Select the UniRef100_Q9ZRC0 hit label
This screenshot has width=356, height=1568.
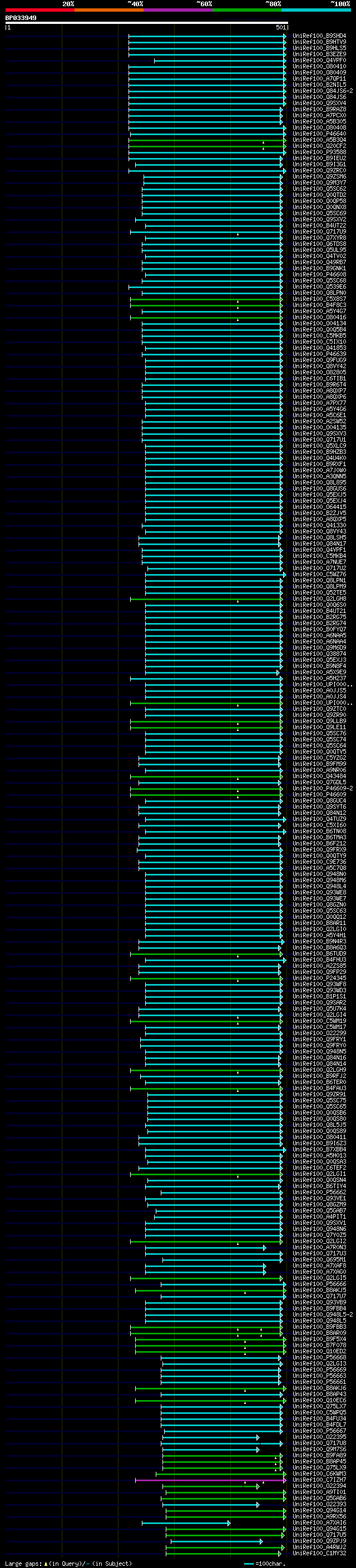[319, 170]
